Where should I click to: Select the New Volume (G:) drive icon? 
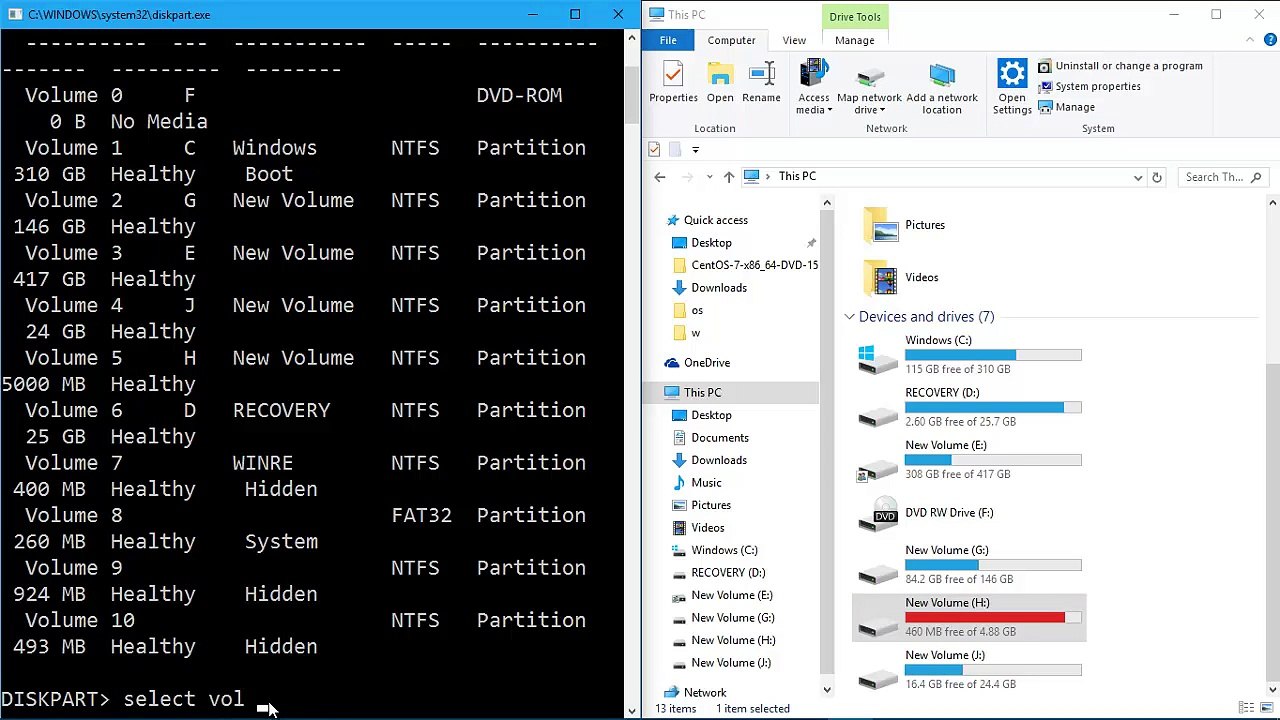coord(878,573)
